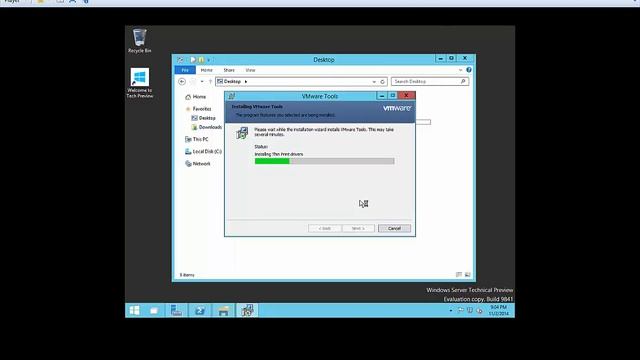
Task: Select Favorites in the navigation pane
Action: click(198, 109)
